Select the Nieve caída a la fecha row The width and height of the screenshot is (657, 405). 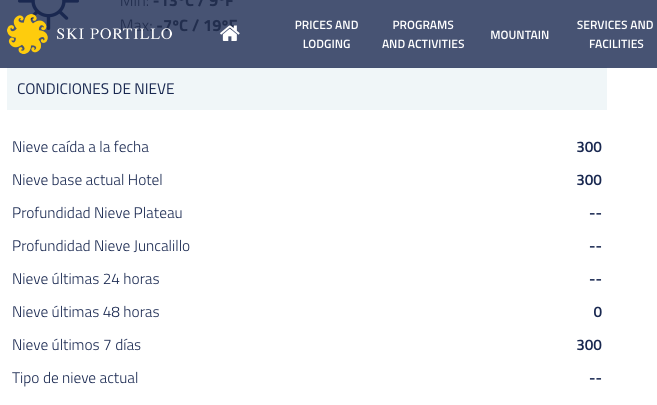click(x=307, y=147)
